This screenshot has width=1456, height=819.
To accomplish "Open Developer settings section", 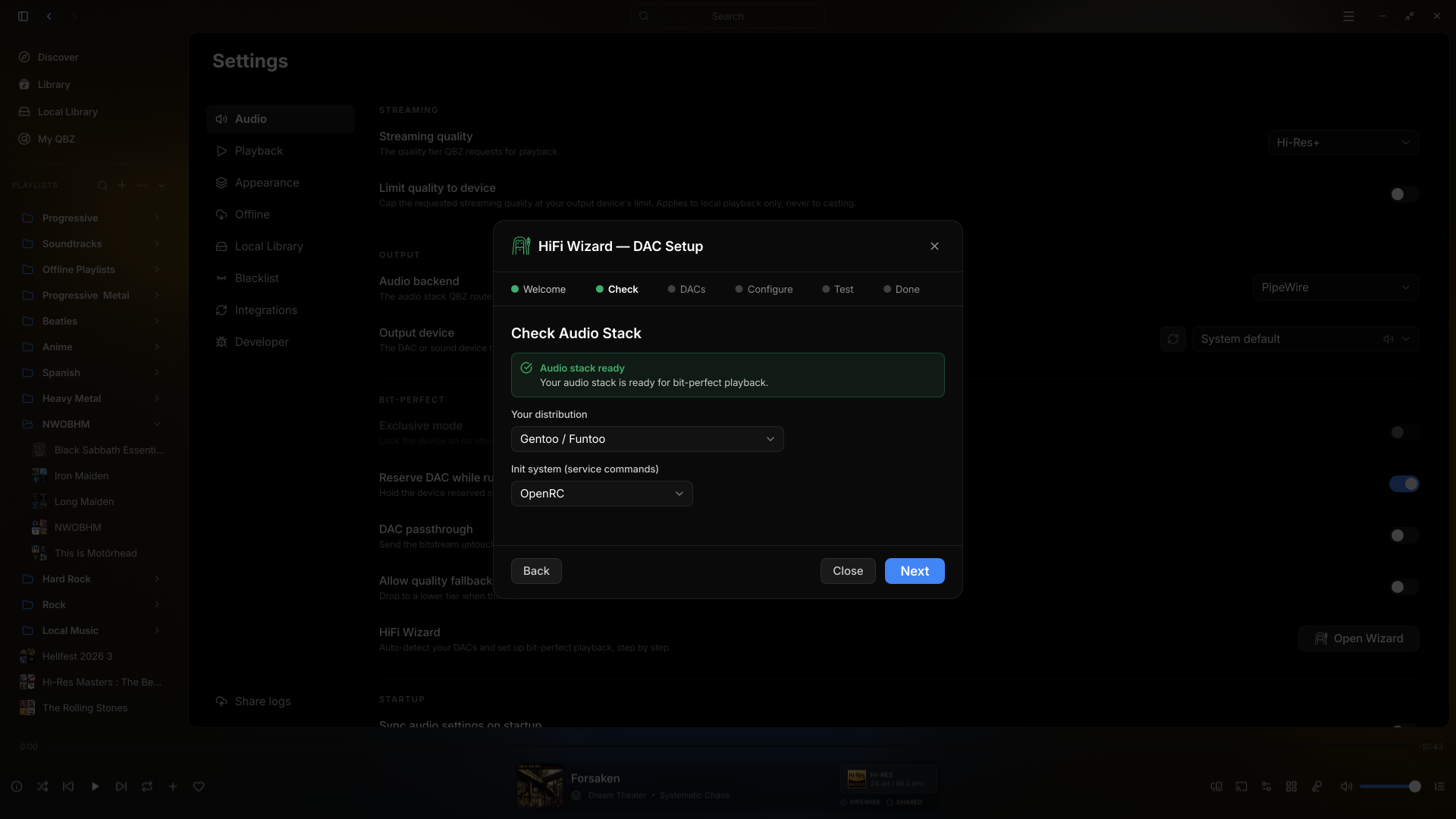I will 281,342.
